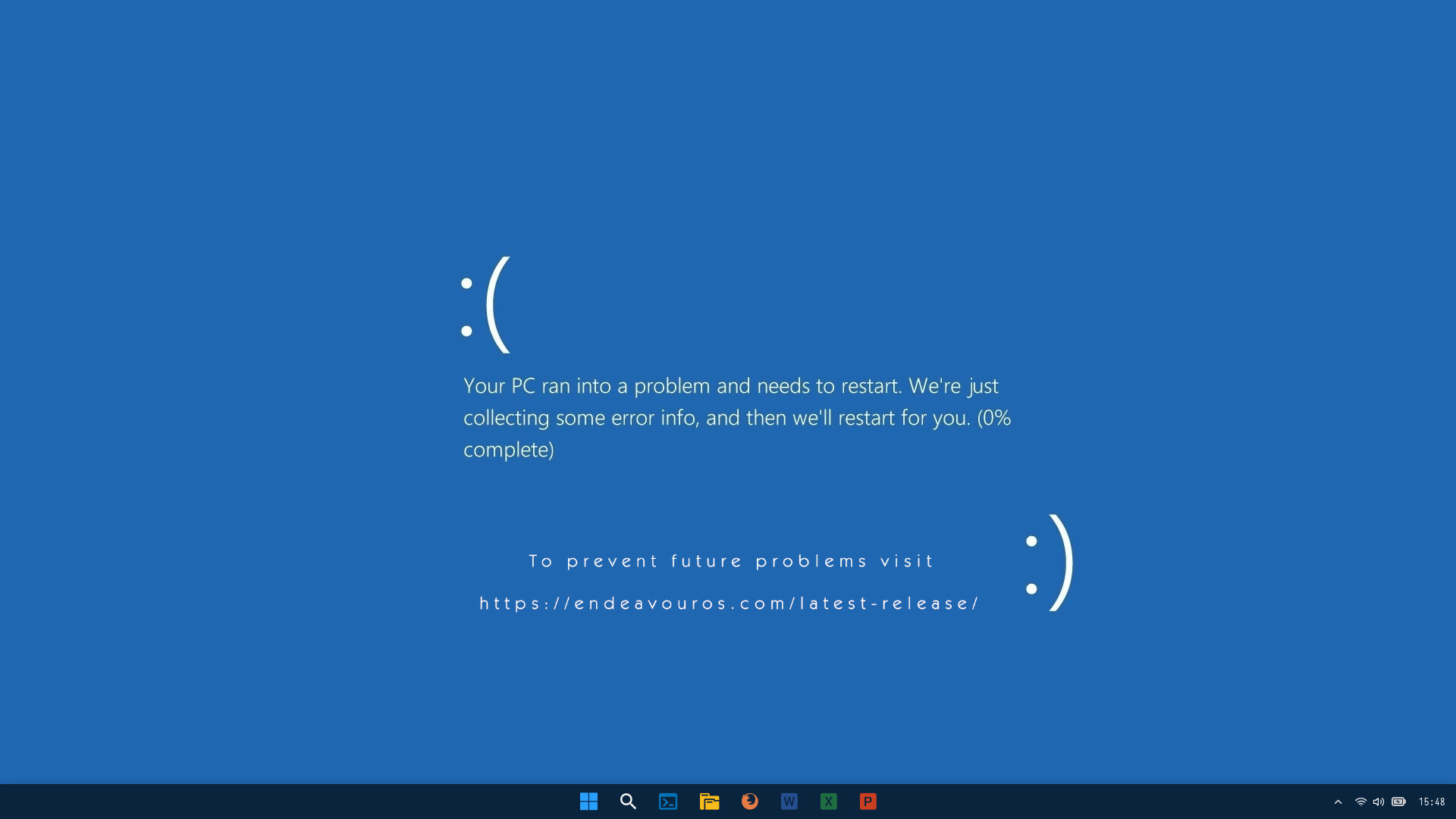Click the endeavouros.com latest-release URL text
The height and width of the screenshot is (819, 1456).
coord(730,604)
